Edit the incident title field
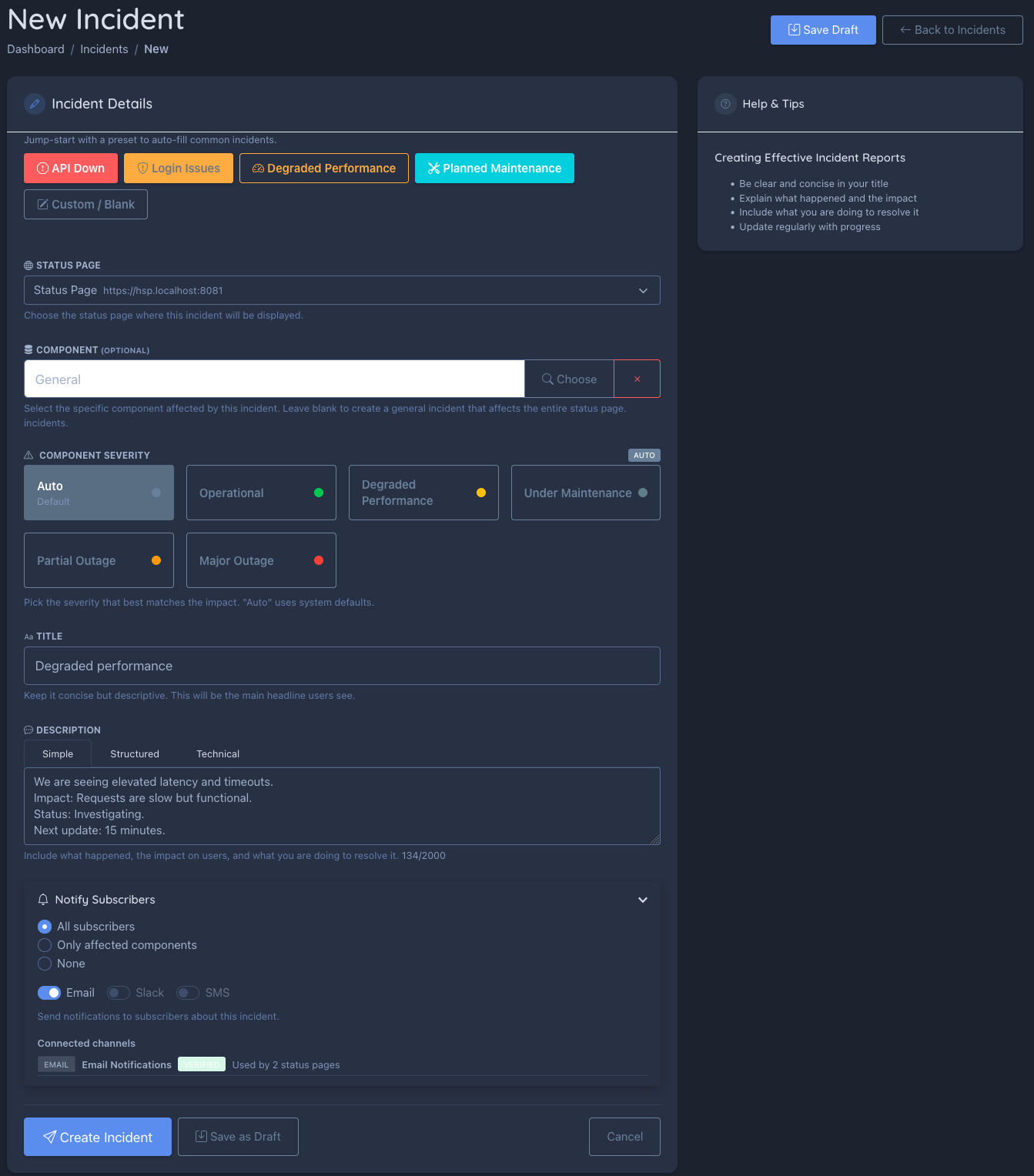 pyautogui.click(x=342, y=666)
